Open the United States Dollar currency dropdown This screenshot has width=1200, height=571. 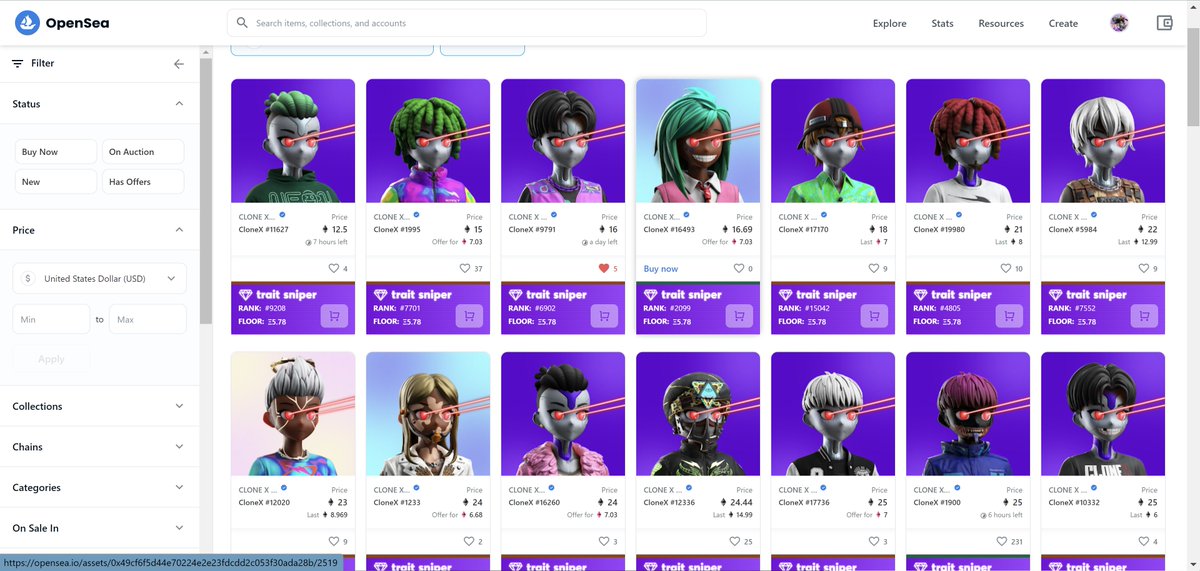coord(99,279)
